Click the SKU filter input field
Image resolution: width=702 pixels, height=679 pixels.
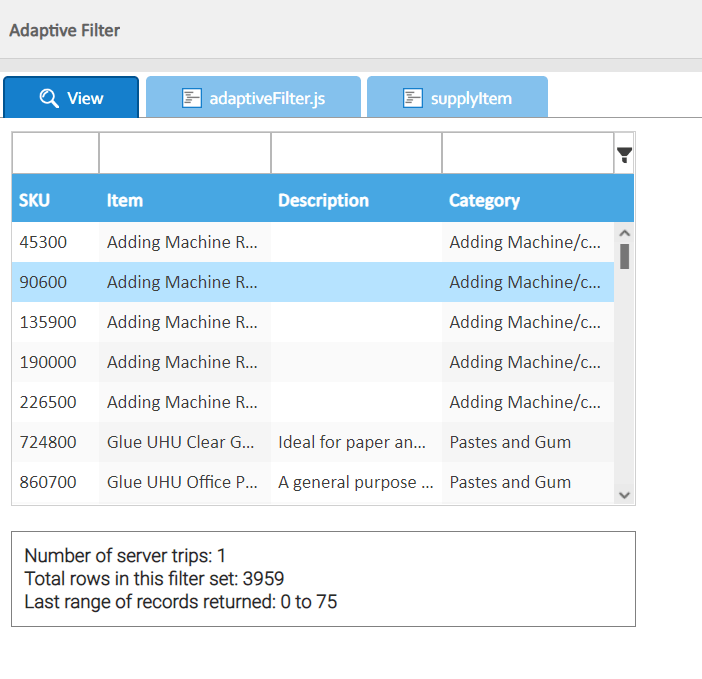click(x=55, y=153)
